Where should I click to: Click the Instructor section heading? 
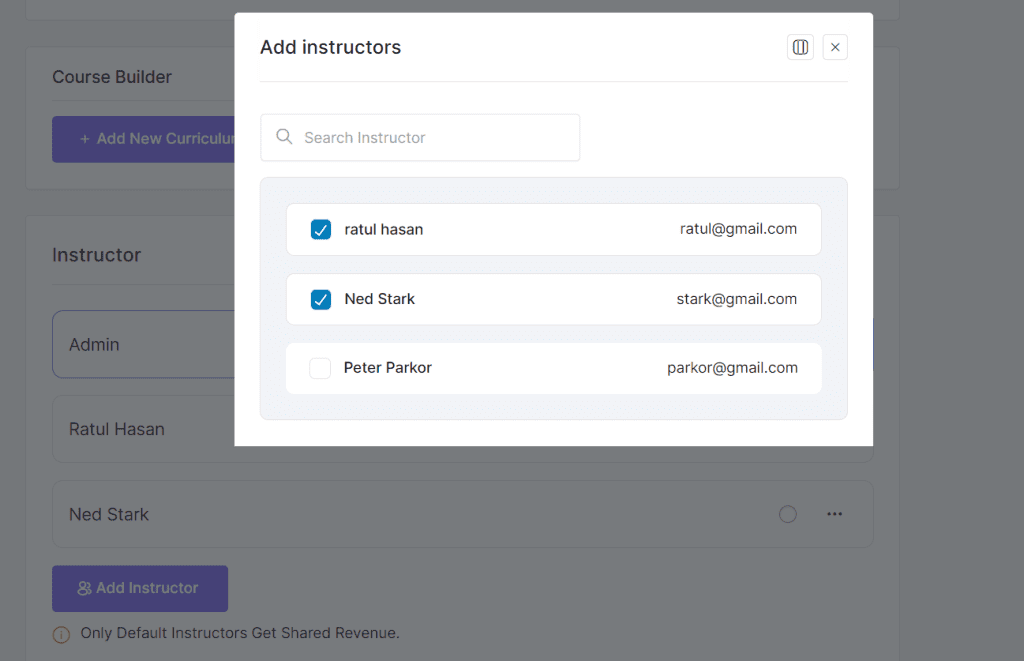click(x=97, y=255)
